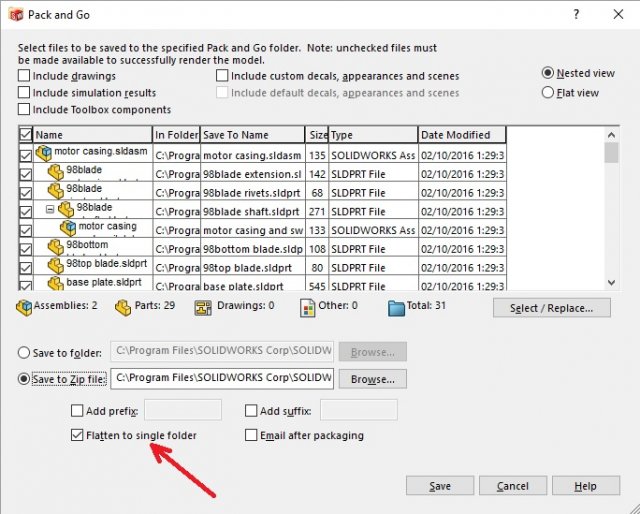Enable Include simulation results checkbox
The width and height of the screenshot is (640, 514).
(24, 92)
